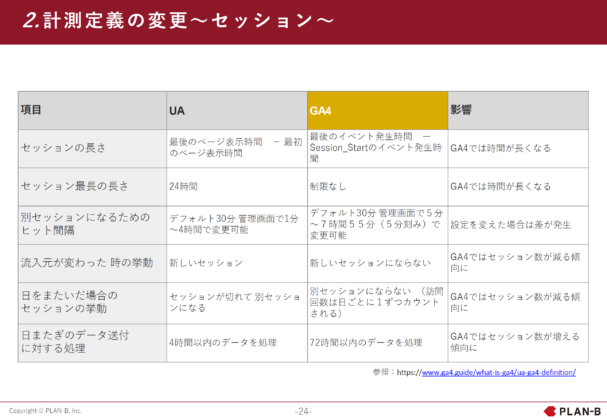This screenshot has width=607, height=420.
Task: Click the PLAN-B logo icon
Action: [550, 410]
